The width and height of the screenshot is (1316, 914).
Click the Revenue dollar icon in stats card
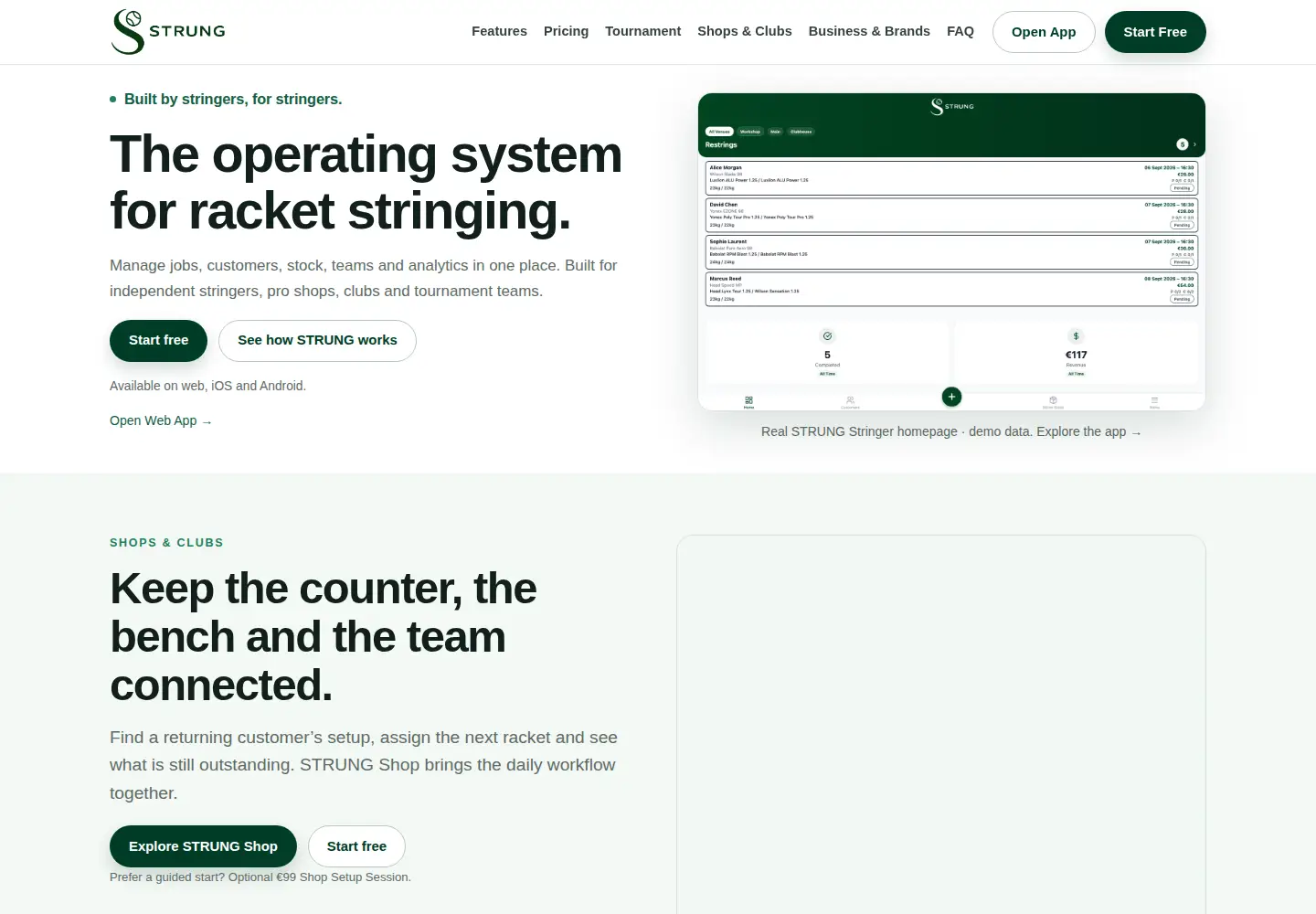(1076, 336)
